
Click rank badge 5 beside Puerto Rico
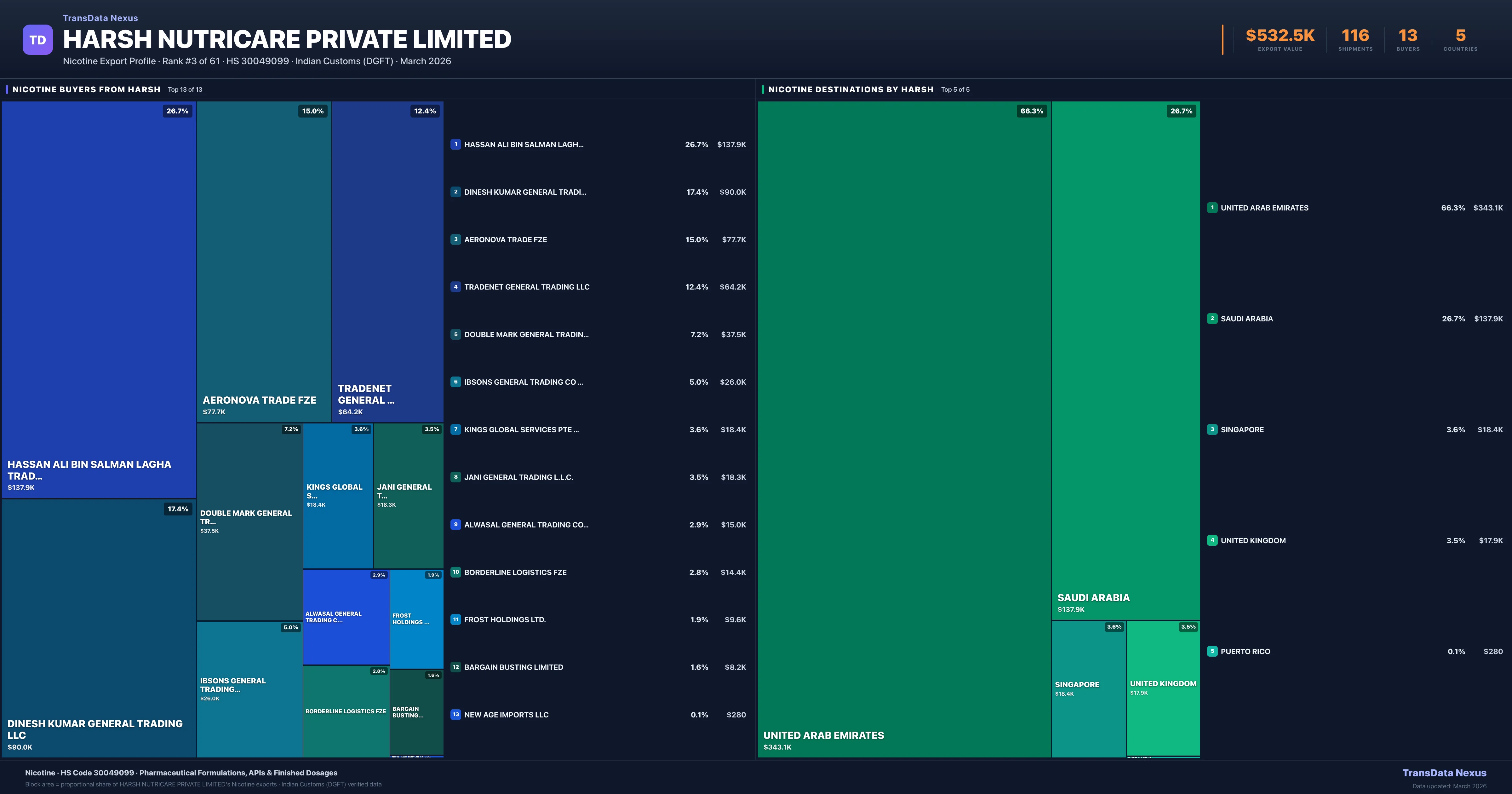[1212, 651]
